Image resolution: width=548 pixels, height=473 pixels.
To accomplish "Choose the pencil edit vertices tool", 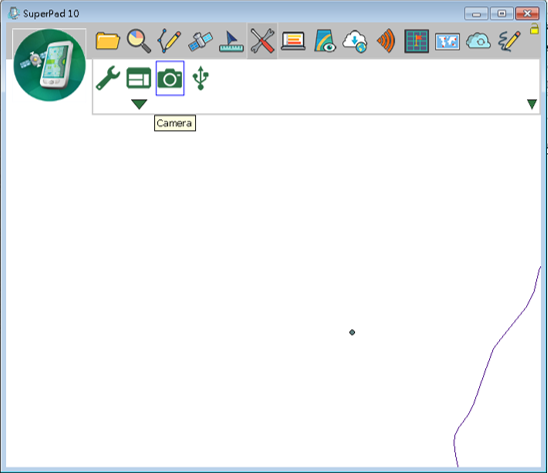I will pos(169,41).
